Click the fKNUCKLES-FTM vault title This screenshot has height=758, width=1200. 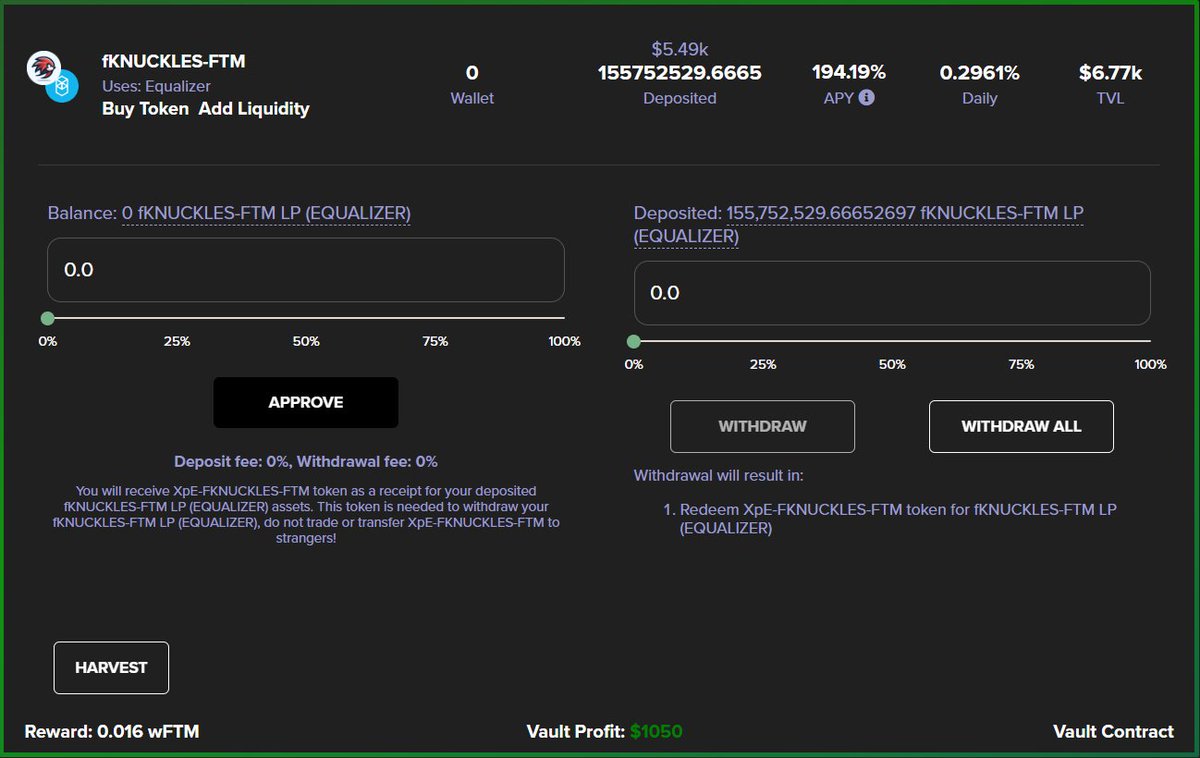point(173,61)
